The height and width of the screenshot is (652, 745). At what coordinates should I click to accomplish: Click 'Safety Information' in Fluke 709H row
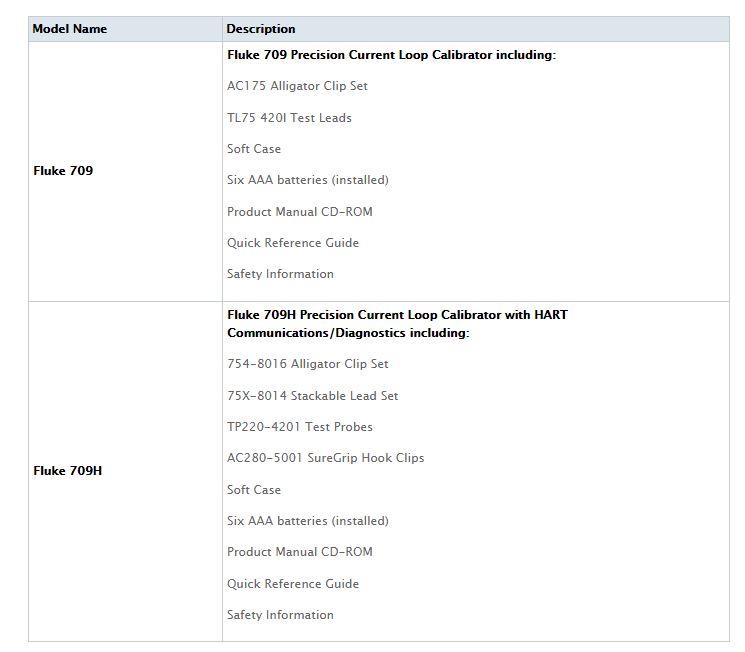(280, 615)
